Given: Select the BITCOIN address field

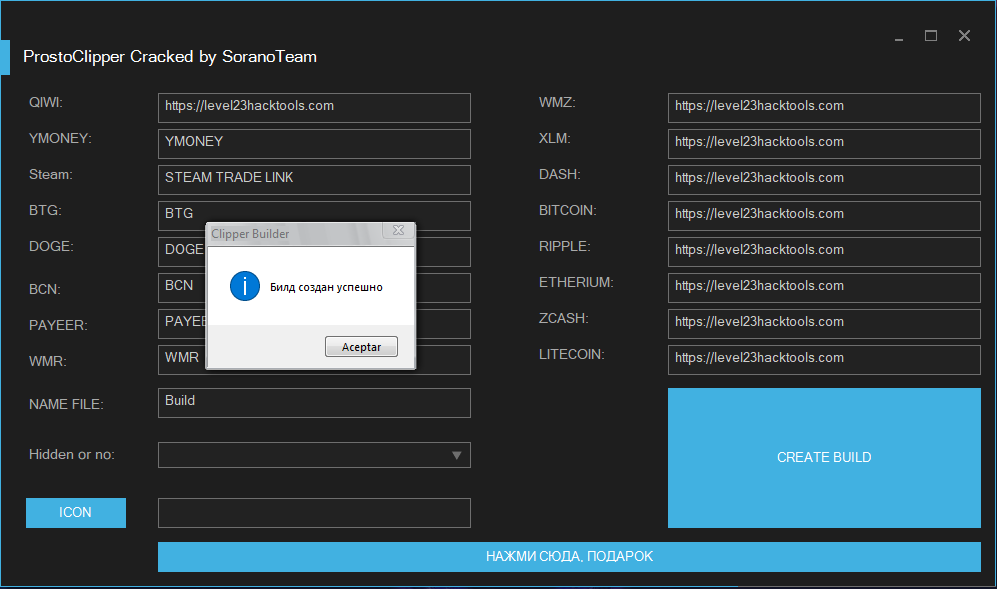Looking at the screenshot, I should pos(824,216).
